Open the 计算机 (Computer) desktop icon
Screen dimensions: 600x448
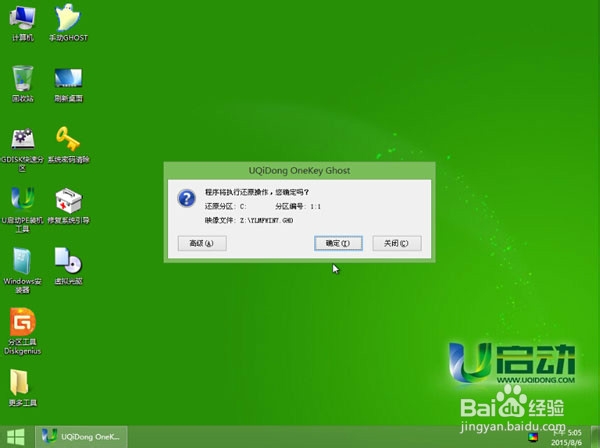click(x=22, y=23)
